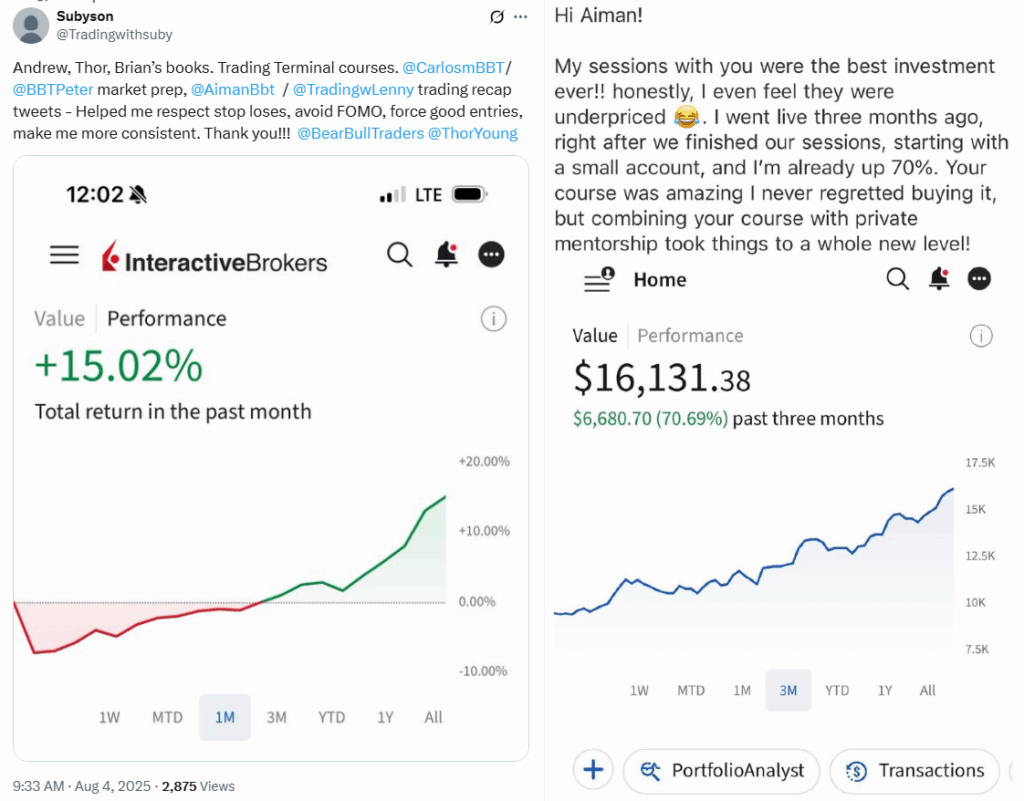1024x801 pixels.
Task: Click the search icon in Interactive Brokers header
Action: coord(399,255)
